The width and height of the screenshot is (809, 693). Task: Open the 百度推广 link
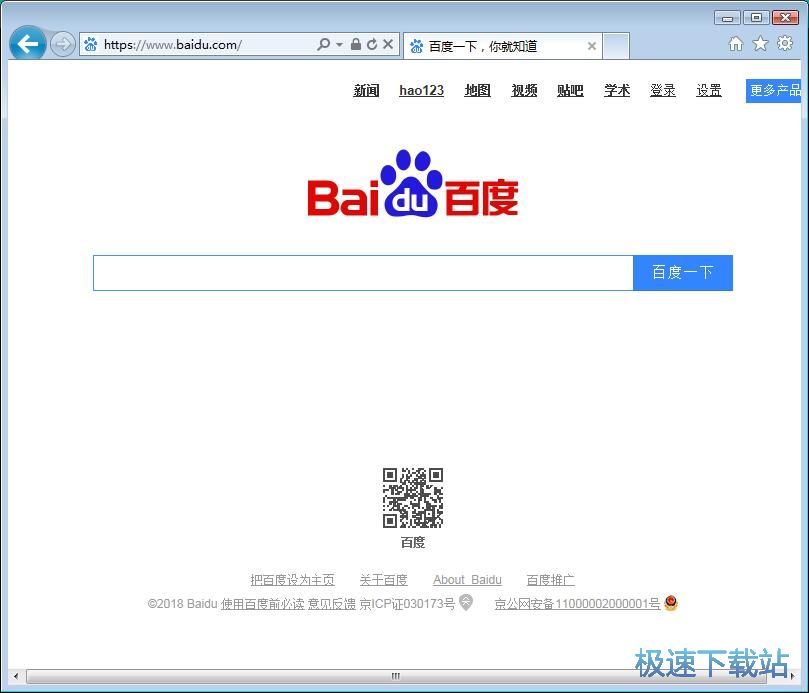click(551, 580)
